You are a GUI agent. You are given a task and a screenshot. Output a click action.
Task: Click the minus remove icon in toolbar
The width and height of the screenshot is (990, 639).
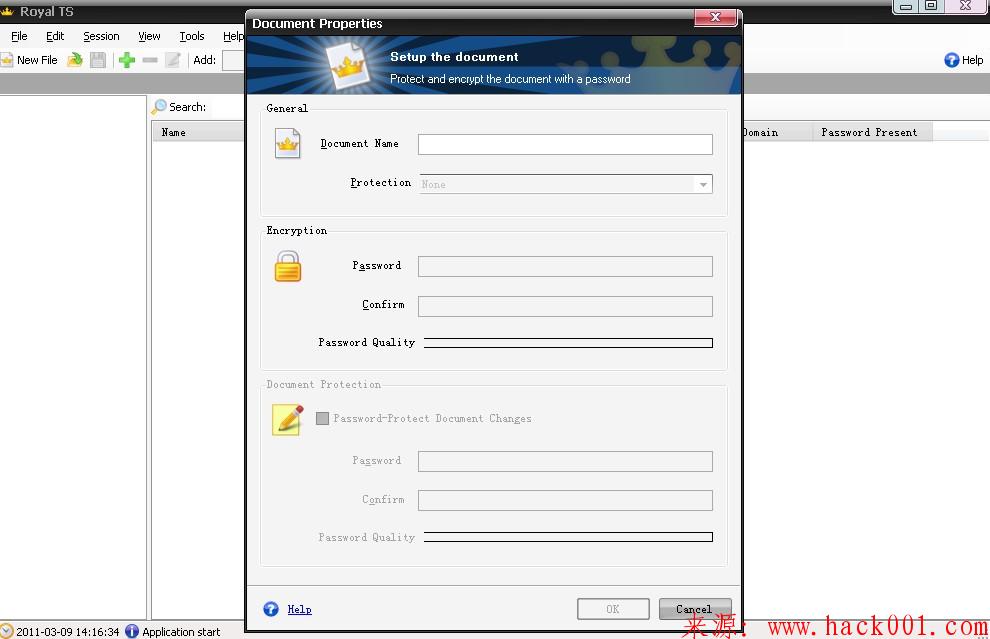click(x=150, y=60)
